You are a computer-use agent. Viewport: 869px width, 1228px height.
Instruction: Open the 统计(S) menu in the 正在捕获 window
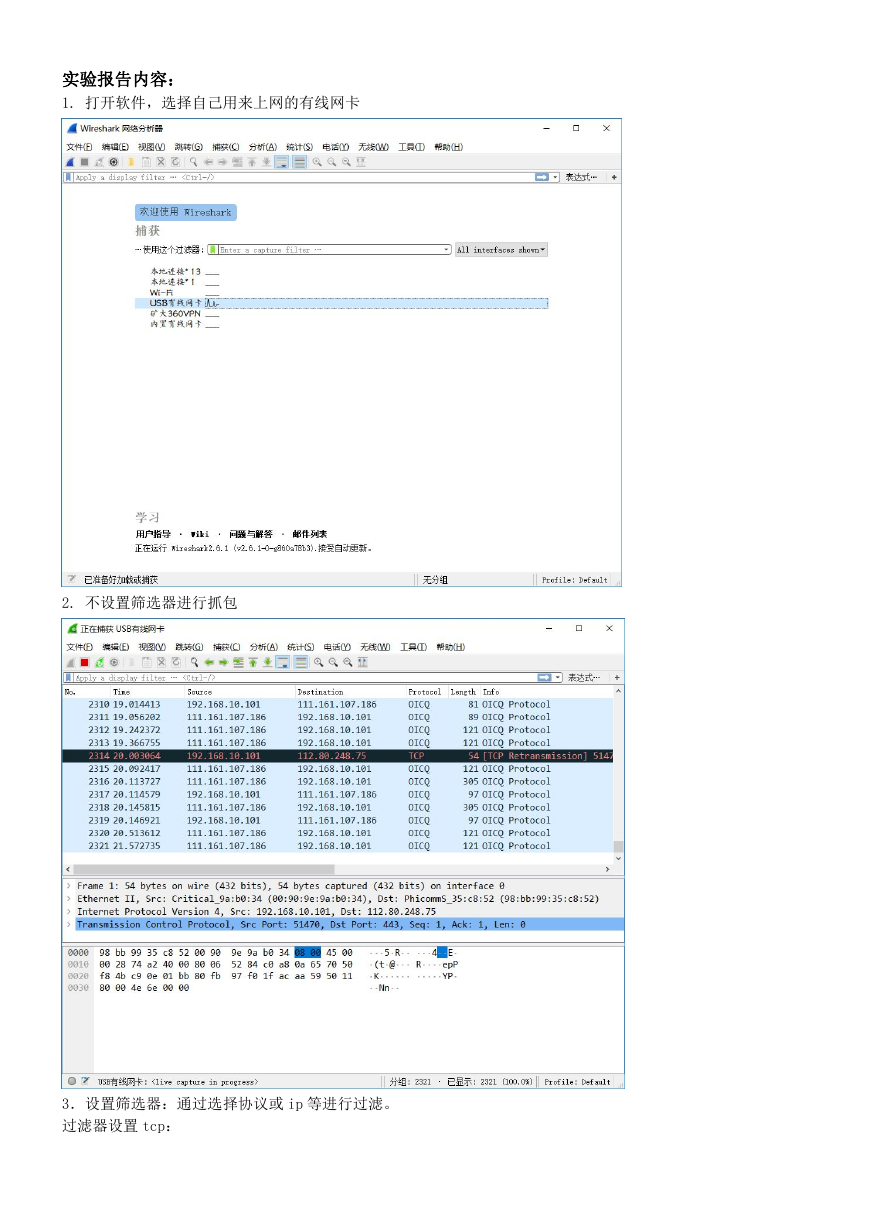300,647
